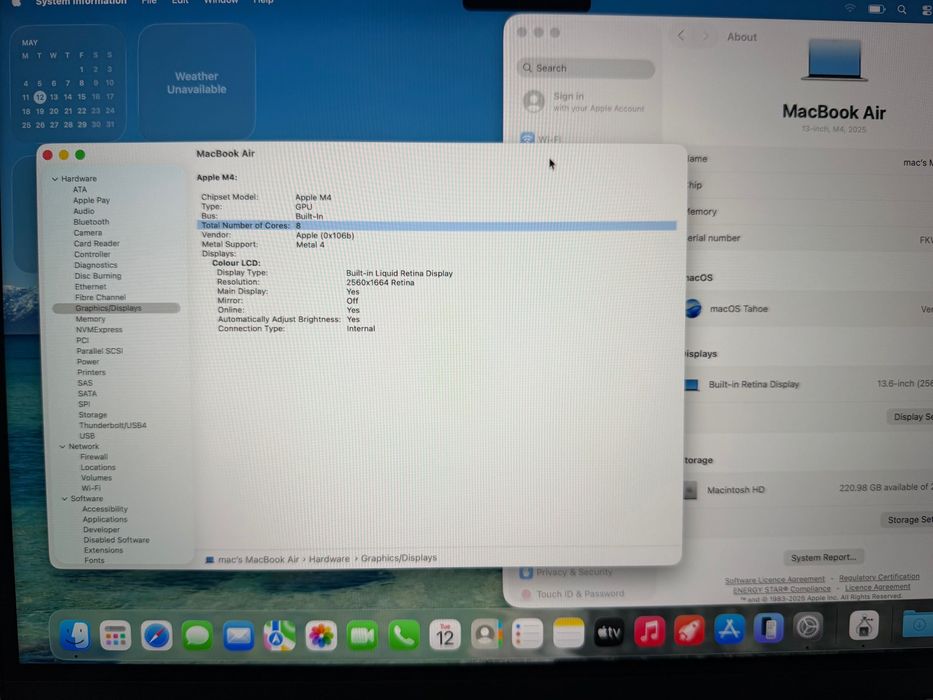Open Display Settings button in About
Screen dimensions: 933x700
click(910, 417)
